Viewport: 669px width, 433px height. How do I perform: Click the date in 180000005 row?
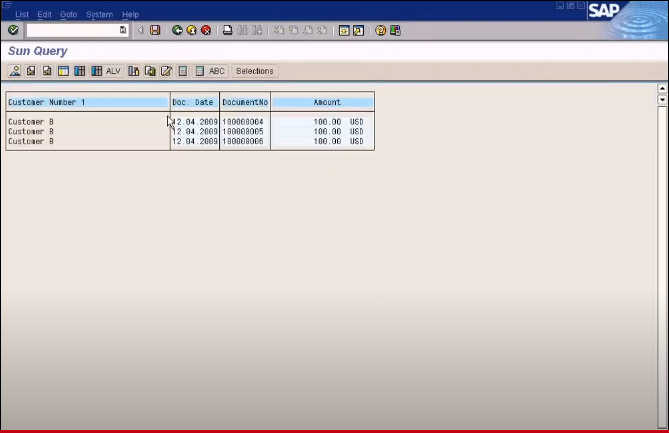point(195,132)
